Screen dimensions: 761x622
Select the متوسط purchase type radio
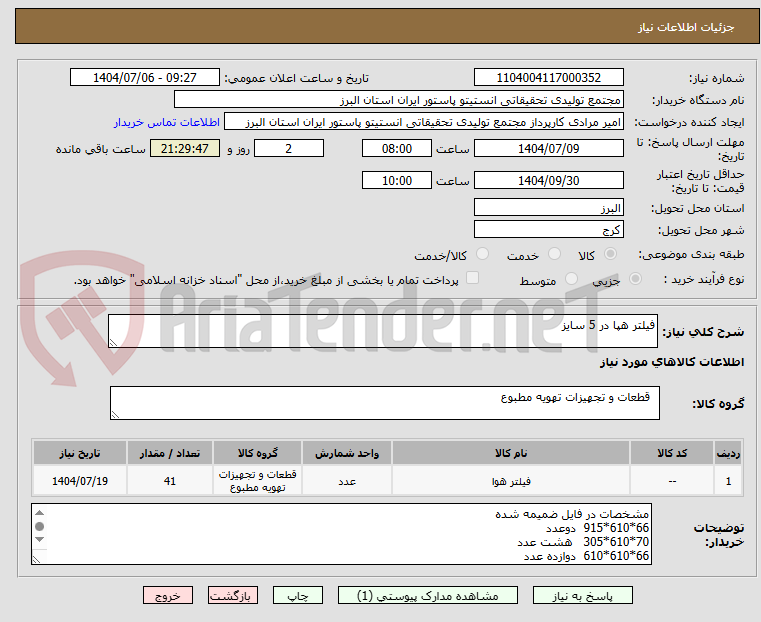pyautogui.click(x=571, y=279)
